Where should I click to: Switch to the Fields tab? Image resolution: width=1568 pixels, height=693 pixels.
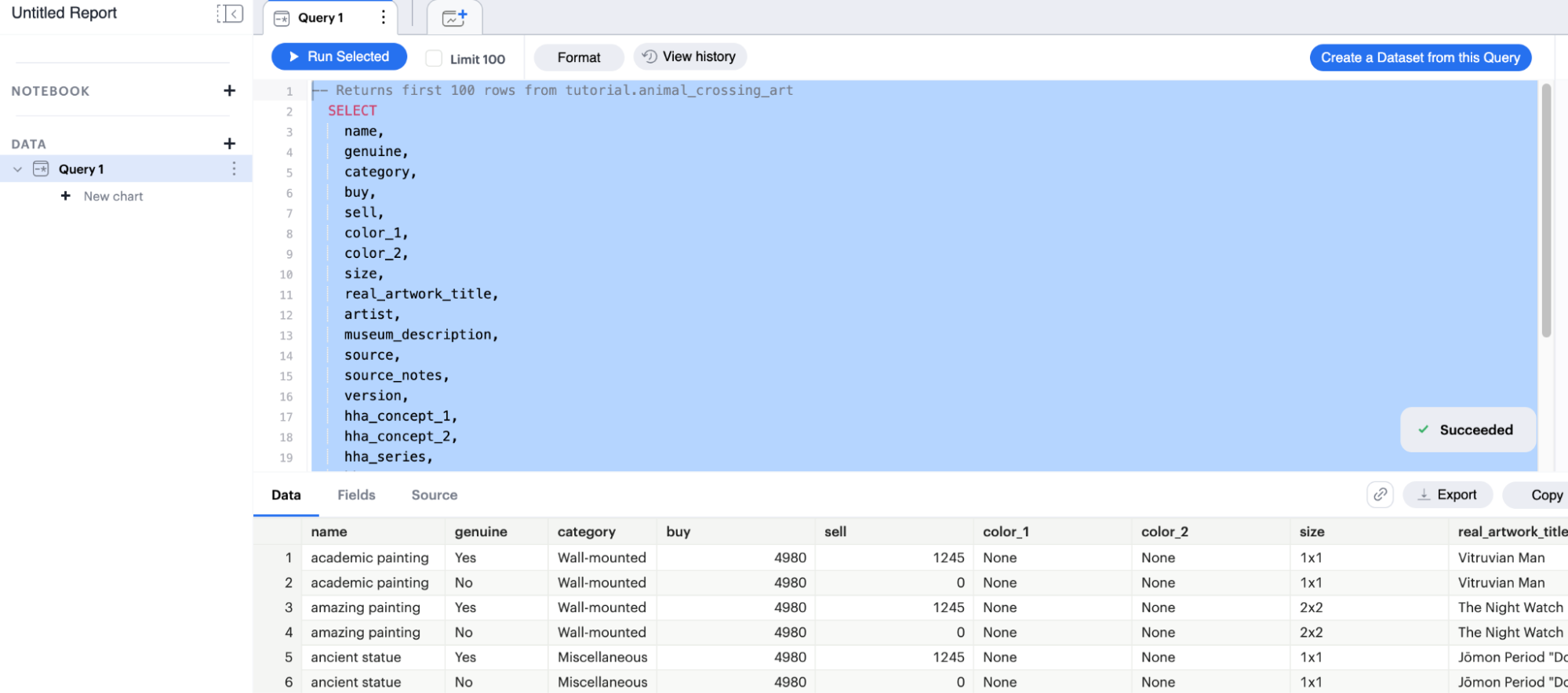click(356, 495)
